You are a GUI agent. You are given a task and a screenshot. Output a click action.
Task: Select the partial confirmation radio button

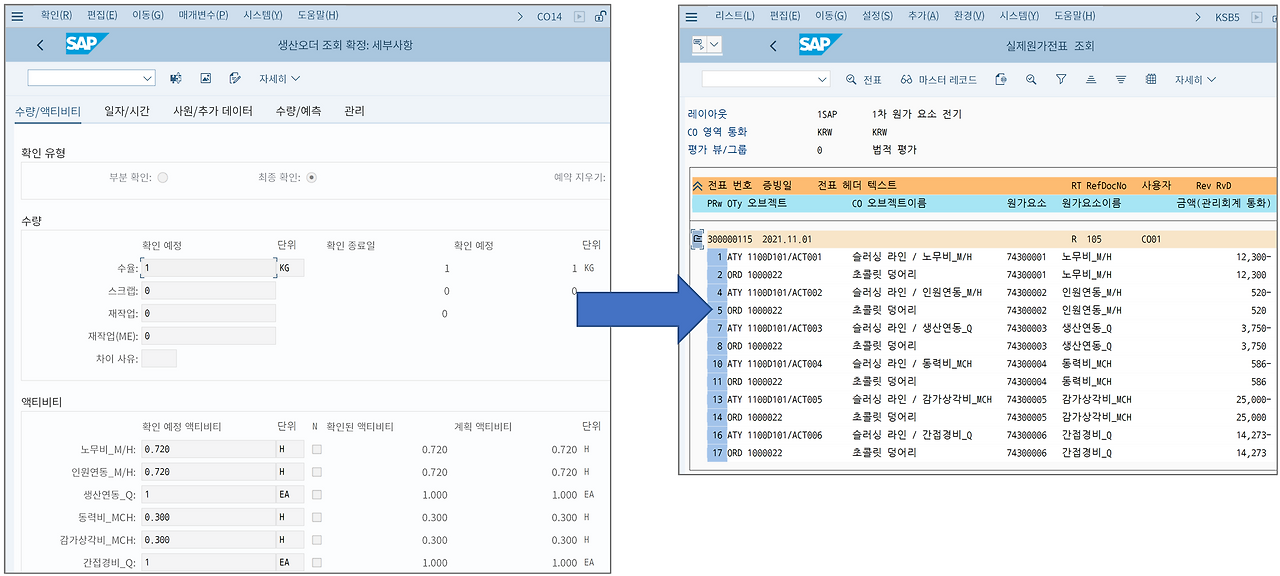(162, 177)
